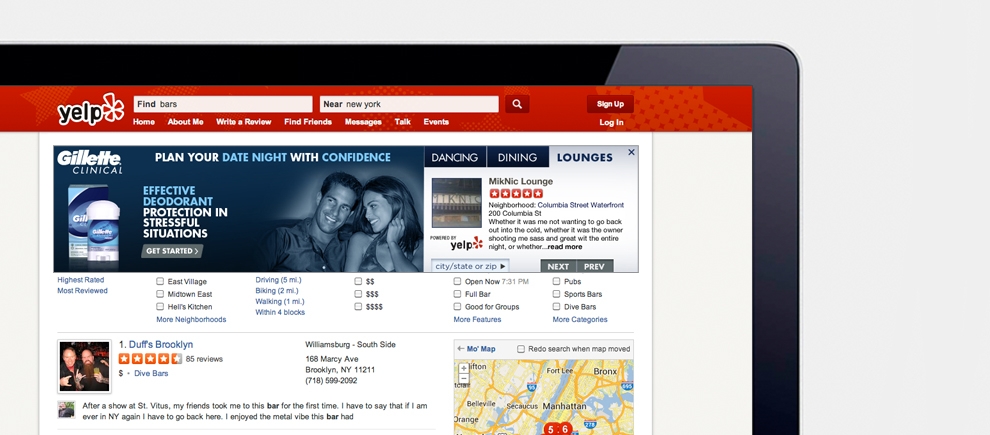Click Dive Bars link under Duff's
Screen dimensions: 990x435
tap(152, 374)
